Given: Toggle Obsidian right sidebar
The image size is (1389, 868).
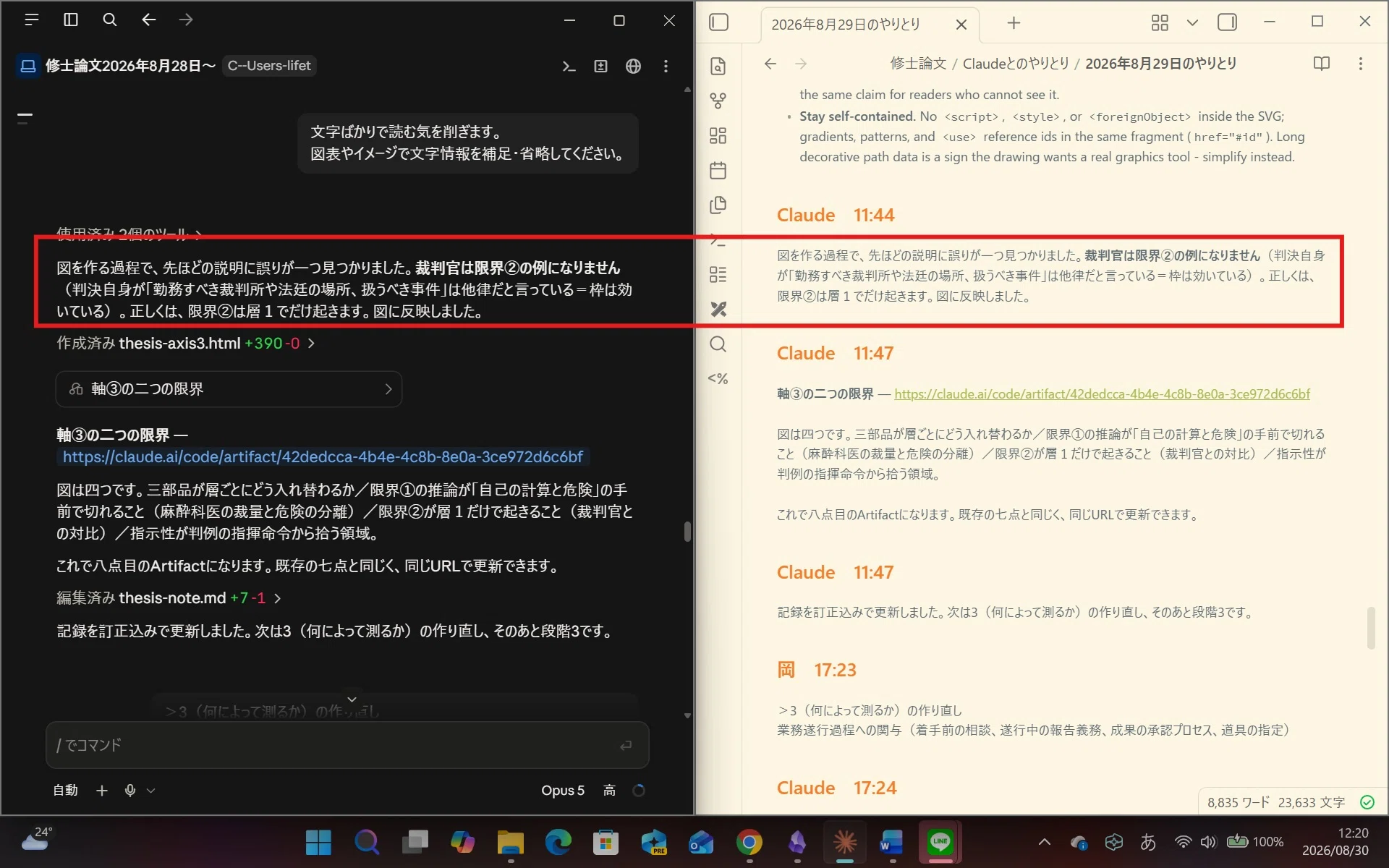Looking at the screenshot, I should tap(1227, 22).
